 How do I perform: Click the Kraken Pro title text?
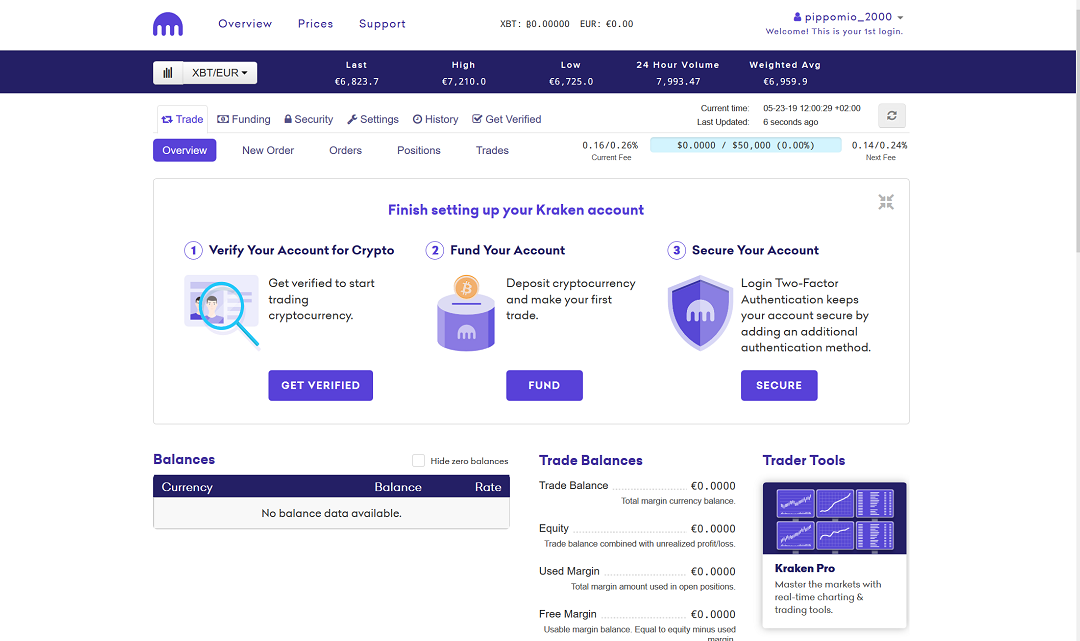[804, 568]
